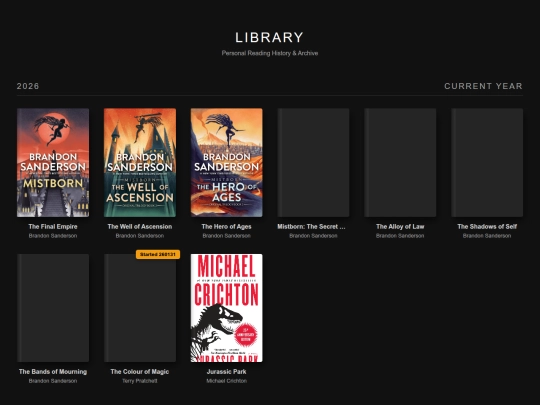Click the '2026' year heading
This screenshot has height=405, width=540.
tap(28, 86)
